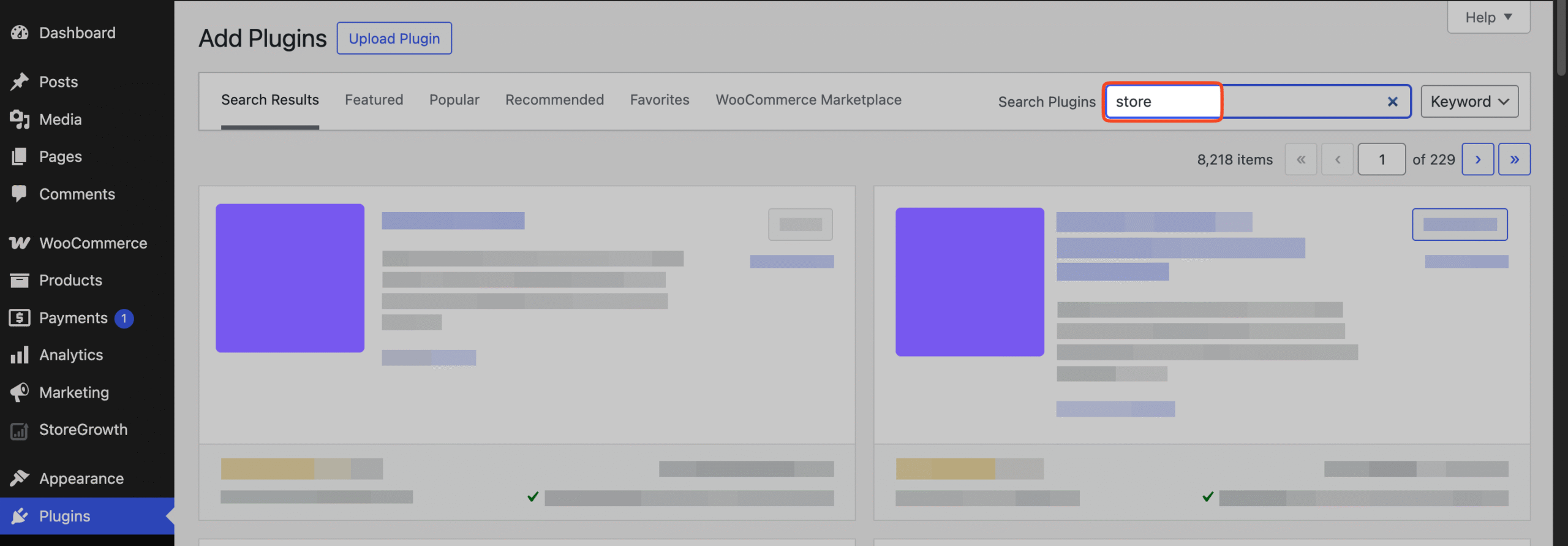The width and height of the screenshot is (1568, 546).
Task: Click the Comments speech bubble icon
Action: click(20, 194)
